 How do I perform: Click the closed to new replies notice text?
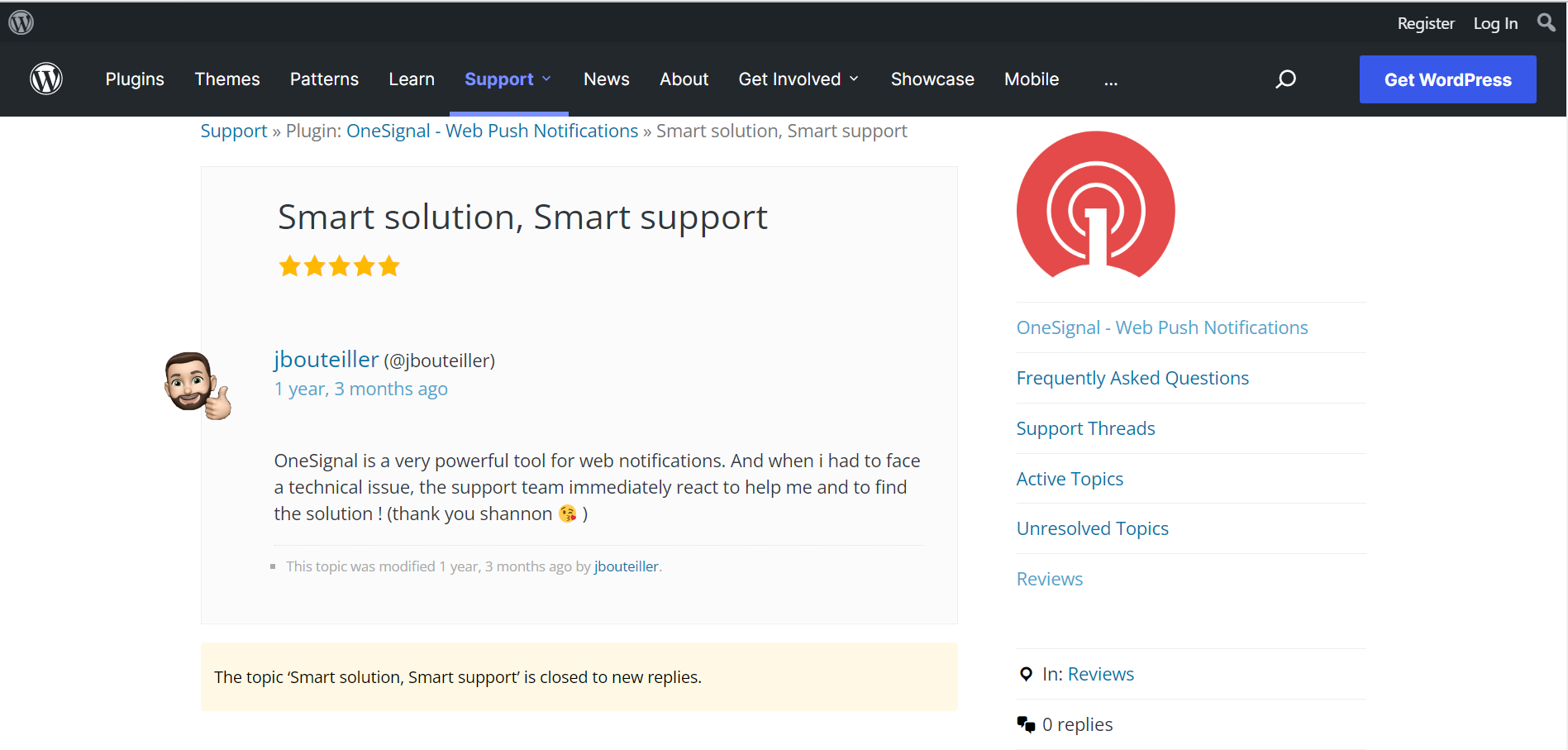click(458, 677)
